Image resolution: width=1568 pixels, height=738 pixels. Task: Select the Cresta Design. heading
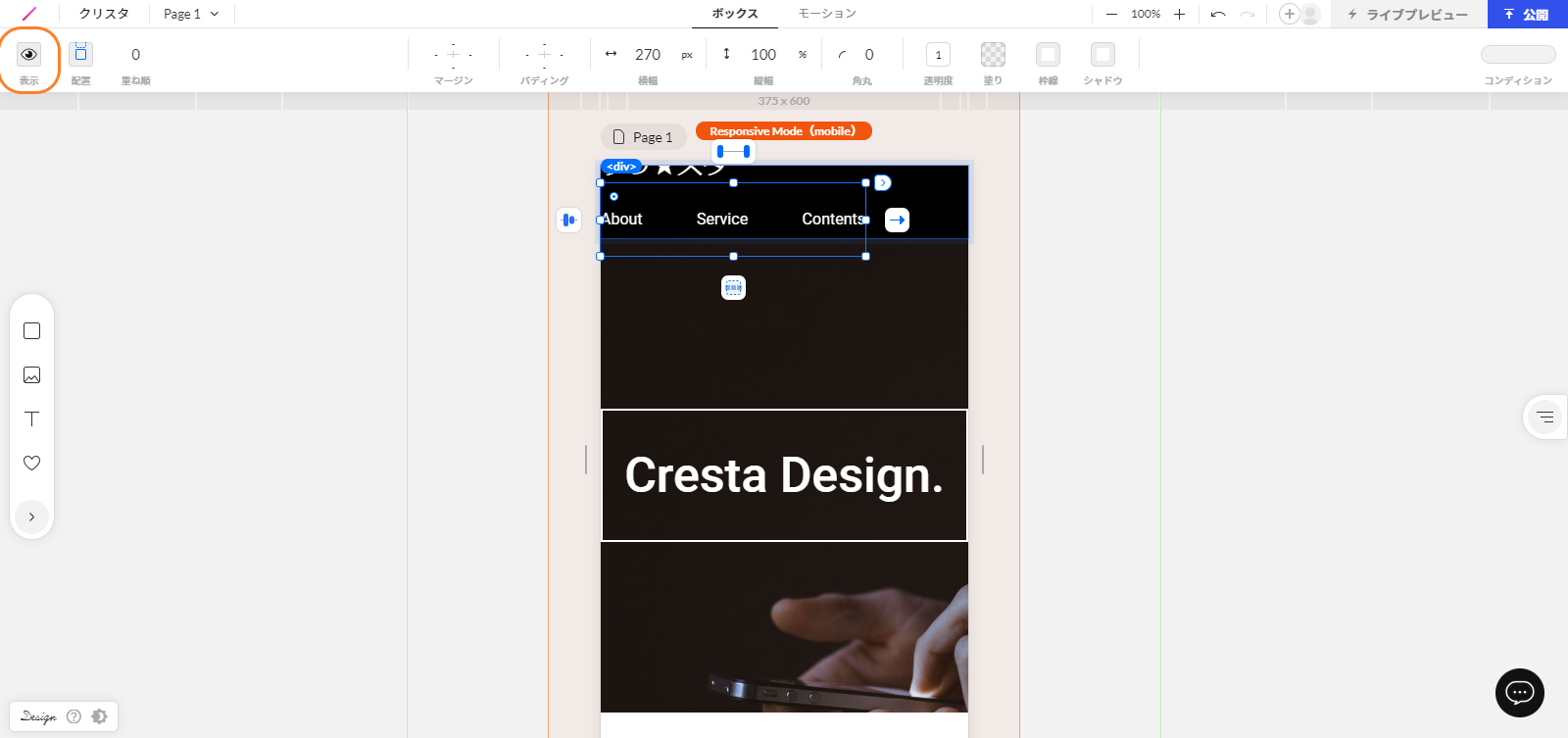click(784, 475)
